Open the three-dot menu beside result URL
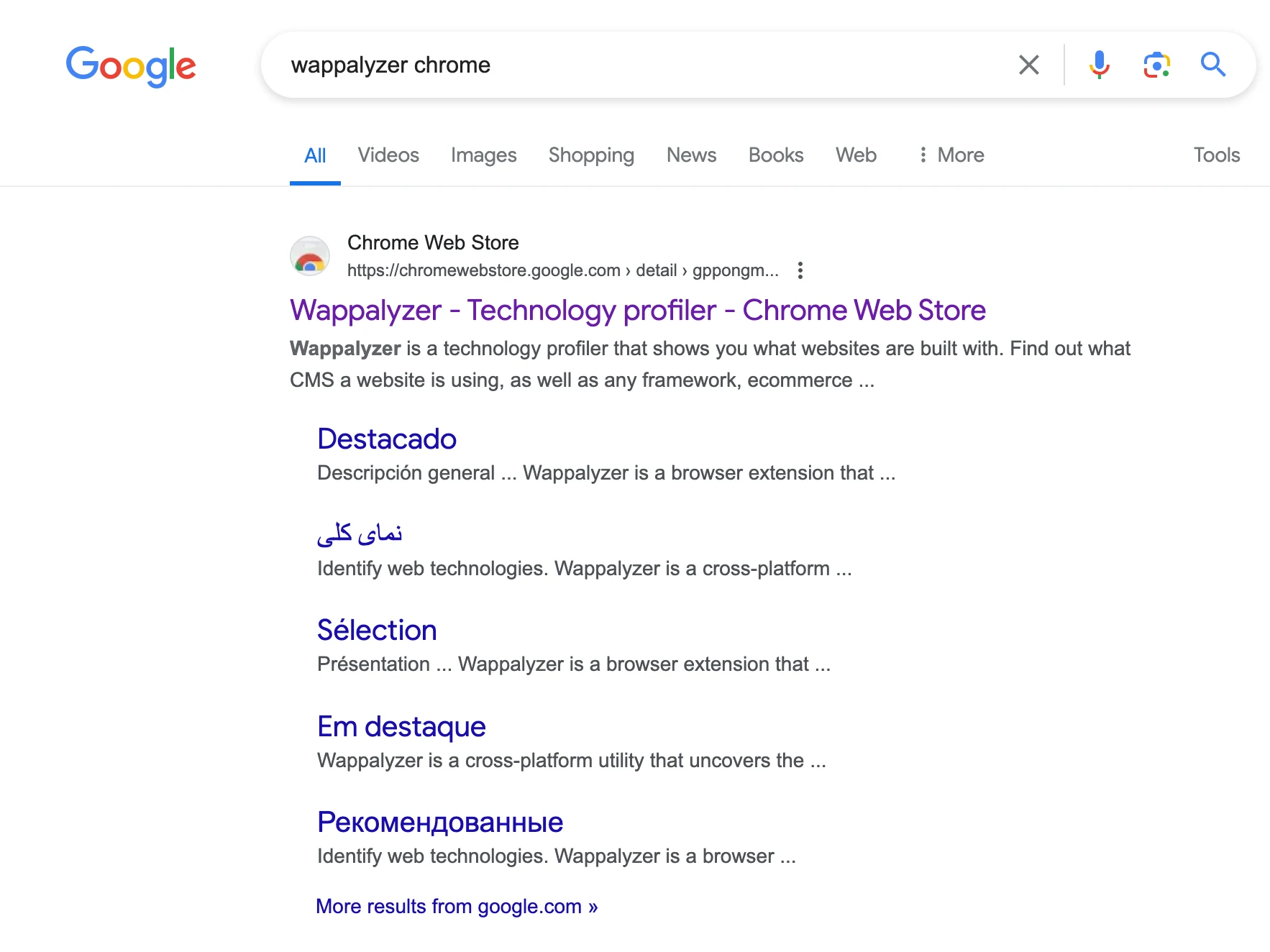The height and width of the screenshot is (952, 1270). [x=800, y=270]
